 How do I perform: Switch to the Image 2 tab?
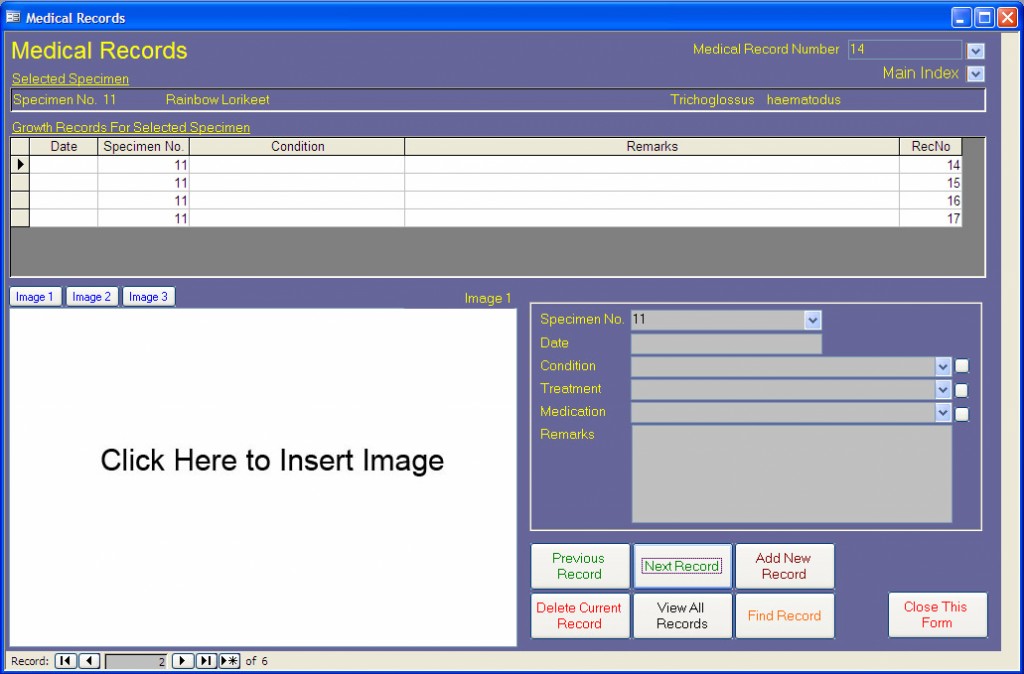[x=91, y=297]
